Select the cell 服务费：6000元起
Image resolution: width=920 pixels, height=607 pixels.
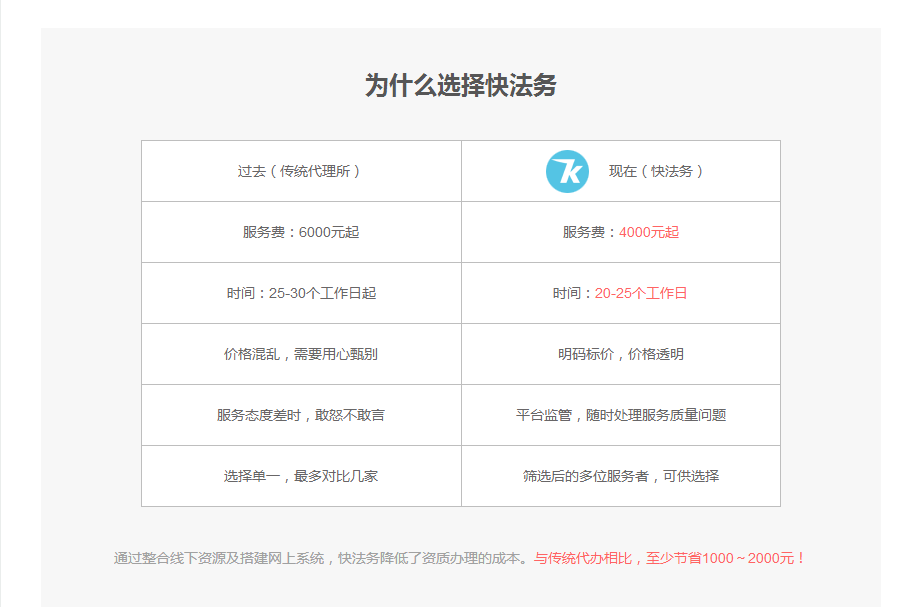[x=301, y=232]
